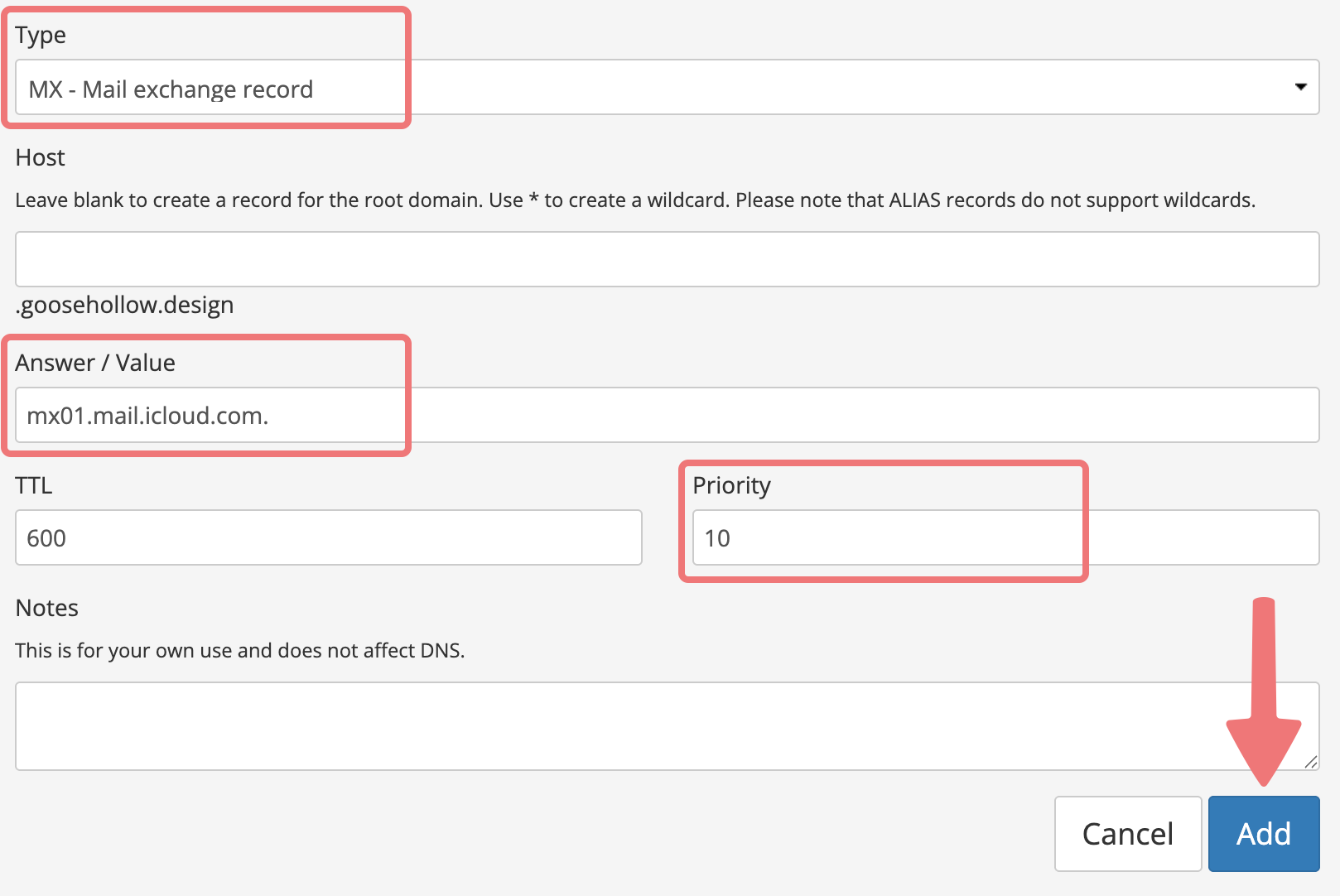The height and width of the screenshot is (896, 1340).
Task: Click the blue Add button
Action: (1264, 834)
